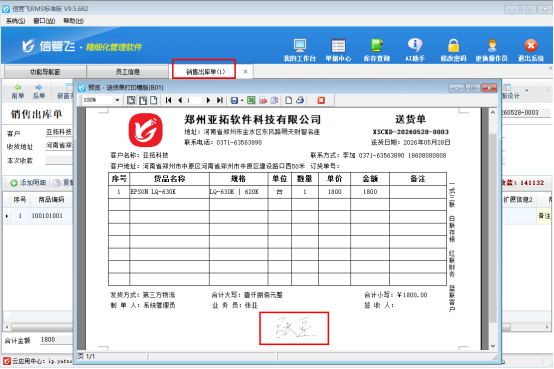This screenshot has height=369, width=554.
Task: Open 修改密码 lock icon
Action: (x=453, y=50)
